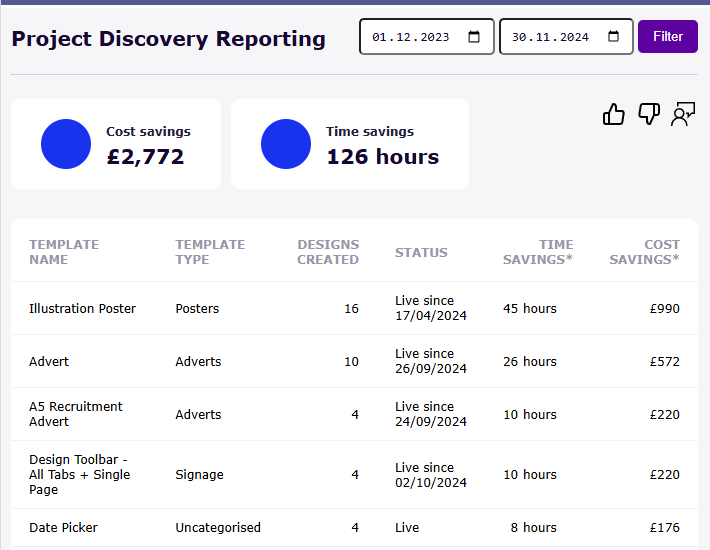This screenshot has width=710, height=550.
Task: Sort by Template Type column header
Action: [210, 252]
